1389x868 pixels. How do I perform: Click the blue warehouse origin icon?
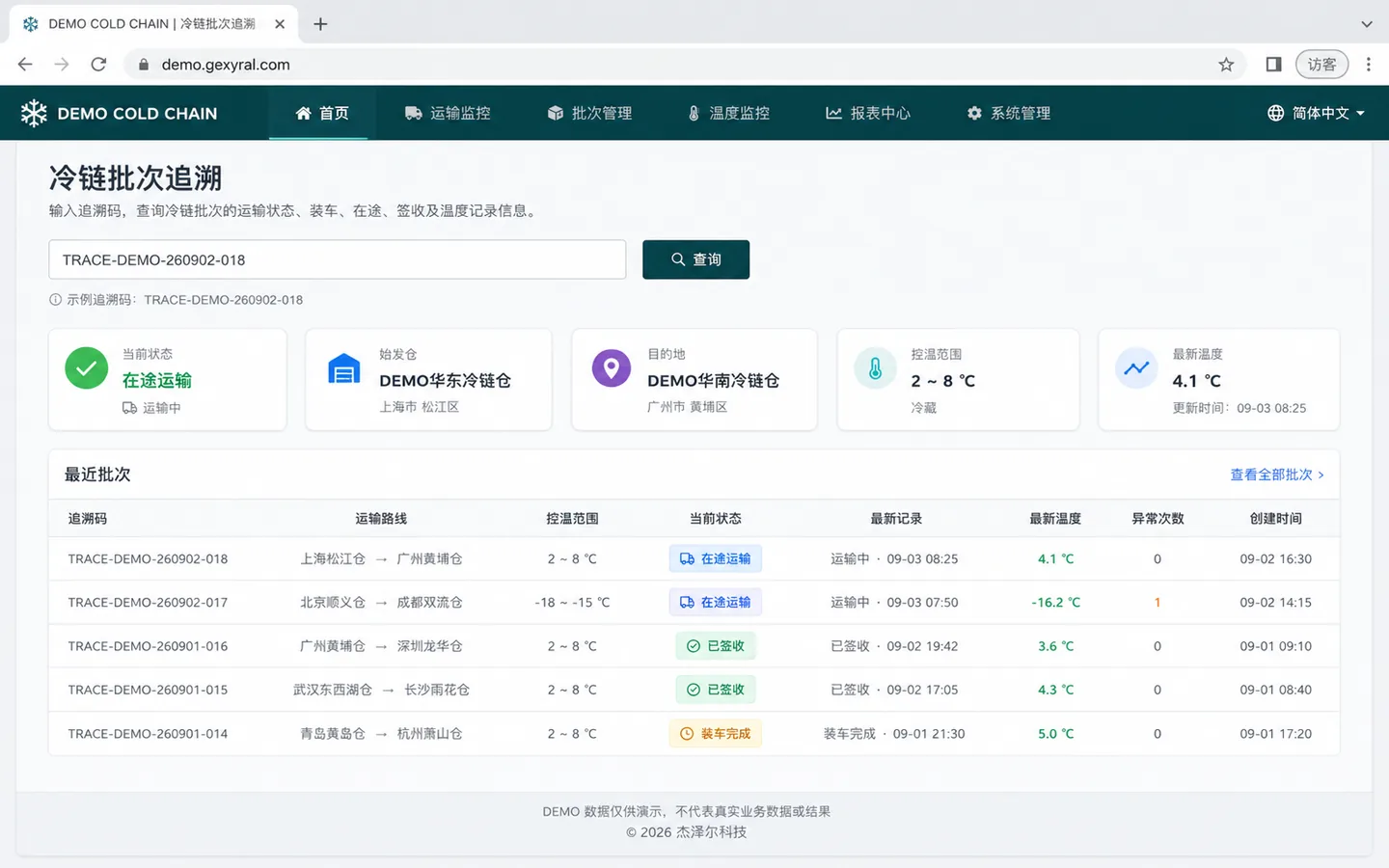click(x=343, y=368)
